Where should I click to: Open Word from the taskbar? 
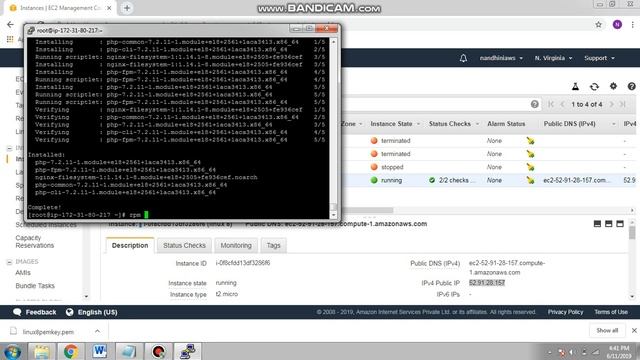[100, 351]
